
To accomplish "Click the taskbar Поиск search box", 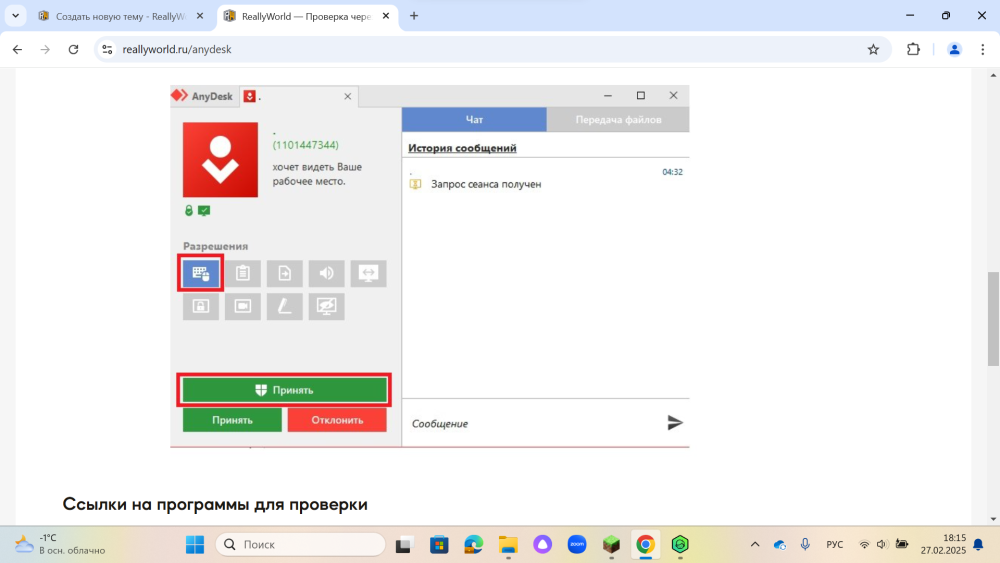I will [300, 545].
